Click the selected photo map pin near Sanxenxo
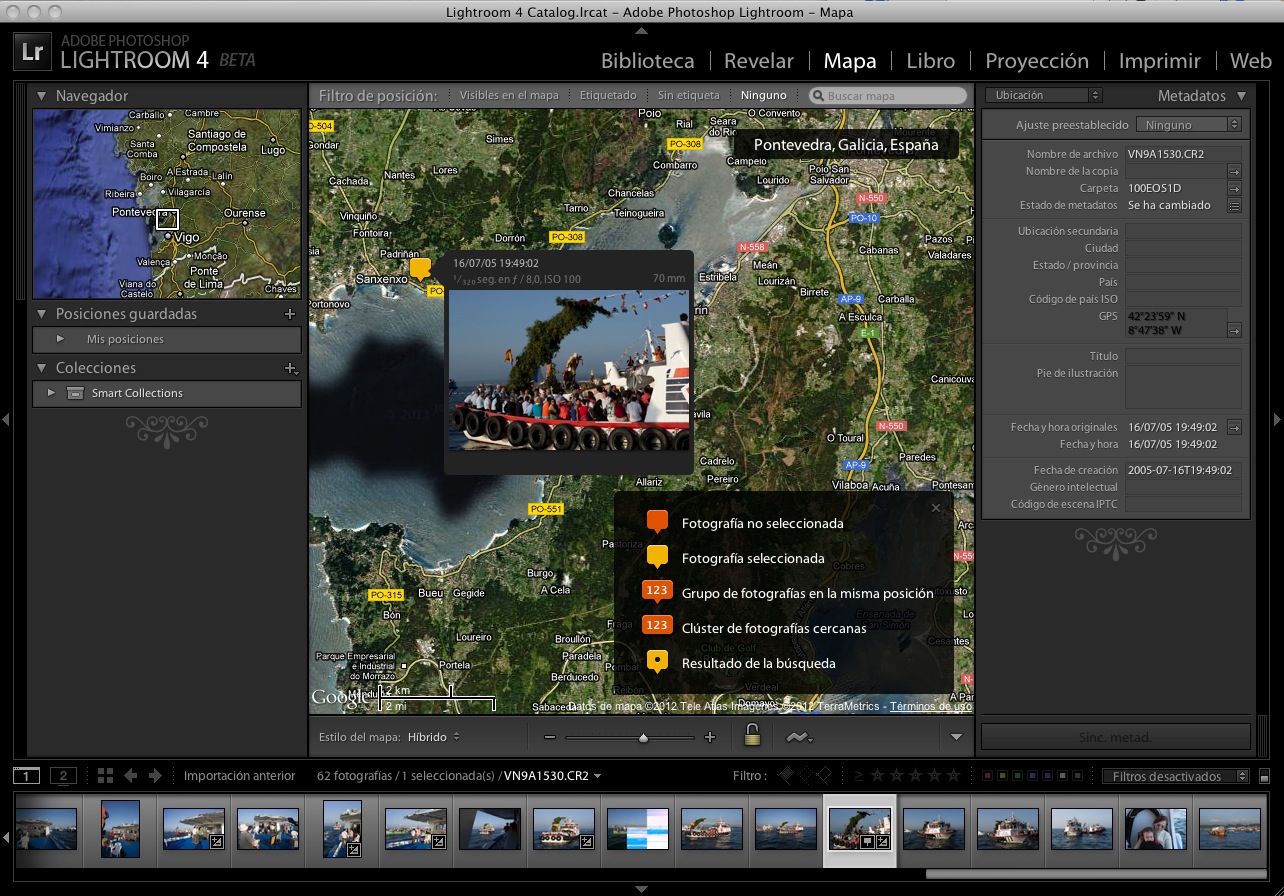Image resolution: width=1284 pixels, height=896 pixels. [x=421, y=269]
